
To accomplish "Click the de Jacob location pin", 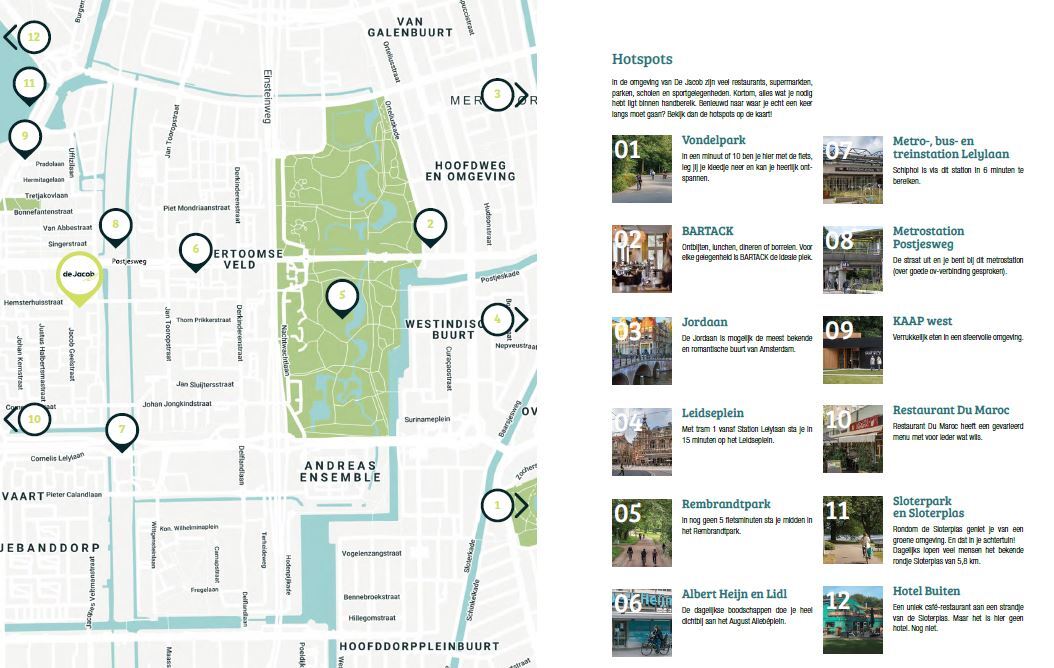I will 79,275.
